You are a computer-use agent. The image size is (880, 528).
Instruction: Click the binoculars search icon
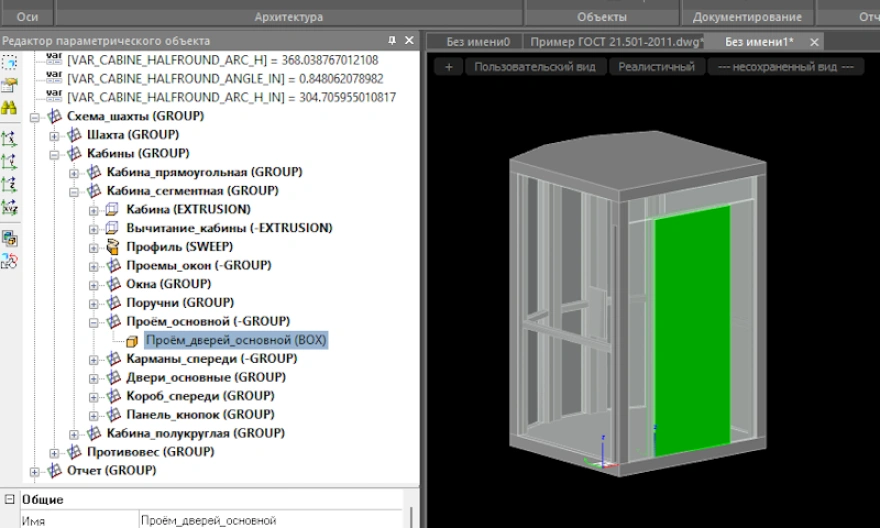(x=10, y=107)
